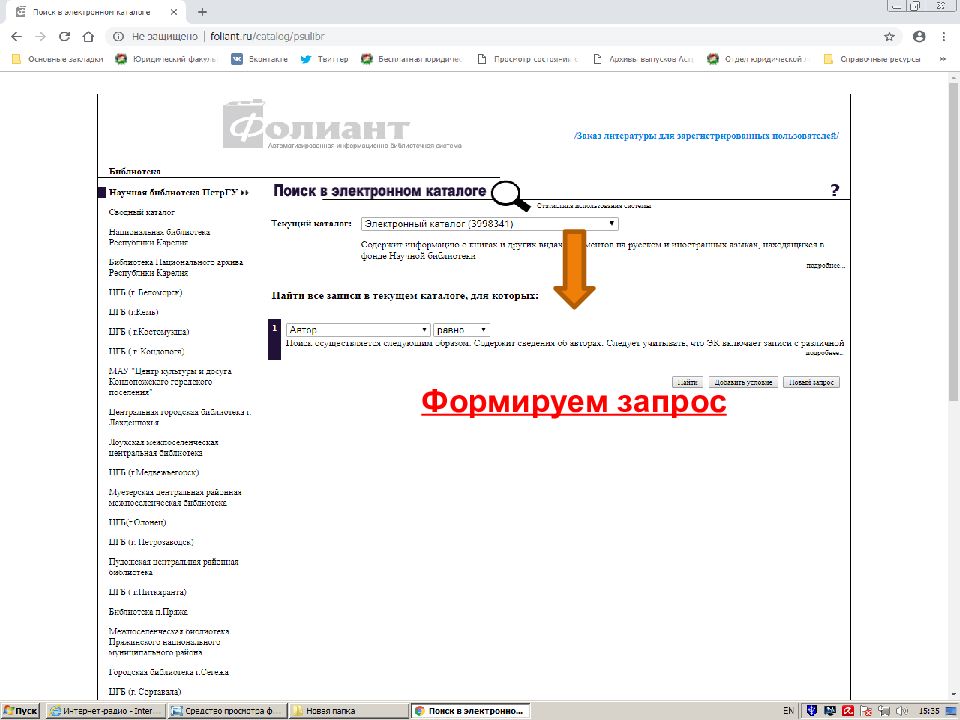Open the browser profile avatar icon

coord(919,36)
